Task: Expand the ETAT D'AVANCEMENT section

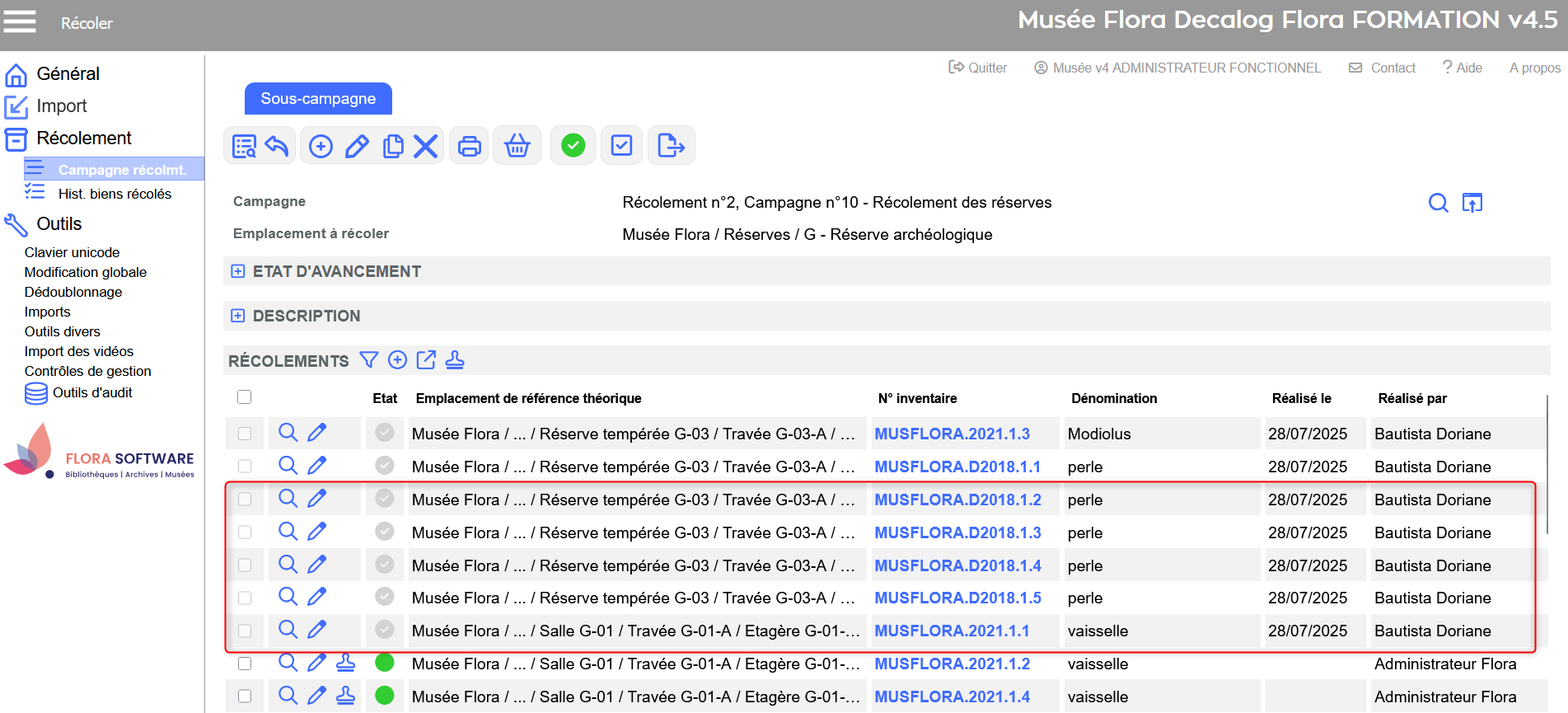Action: tap(238, 271)
